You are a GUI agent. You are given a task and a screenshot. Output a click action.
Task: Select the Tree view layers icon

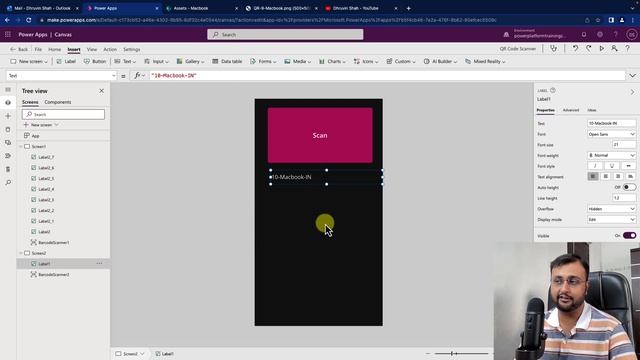coord(8,102)
